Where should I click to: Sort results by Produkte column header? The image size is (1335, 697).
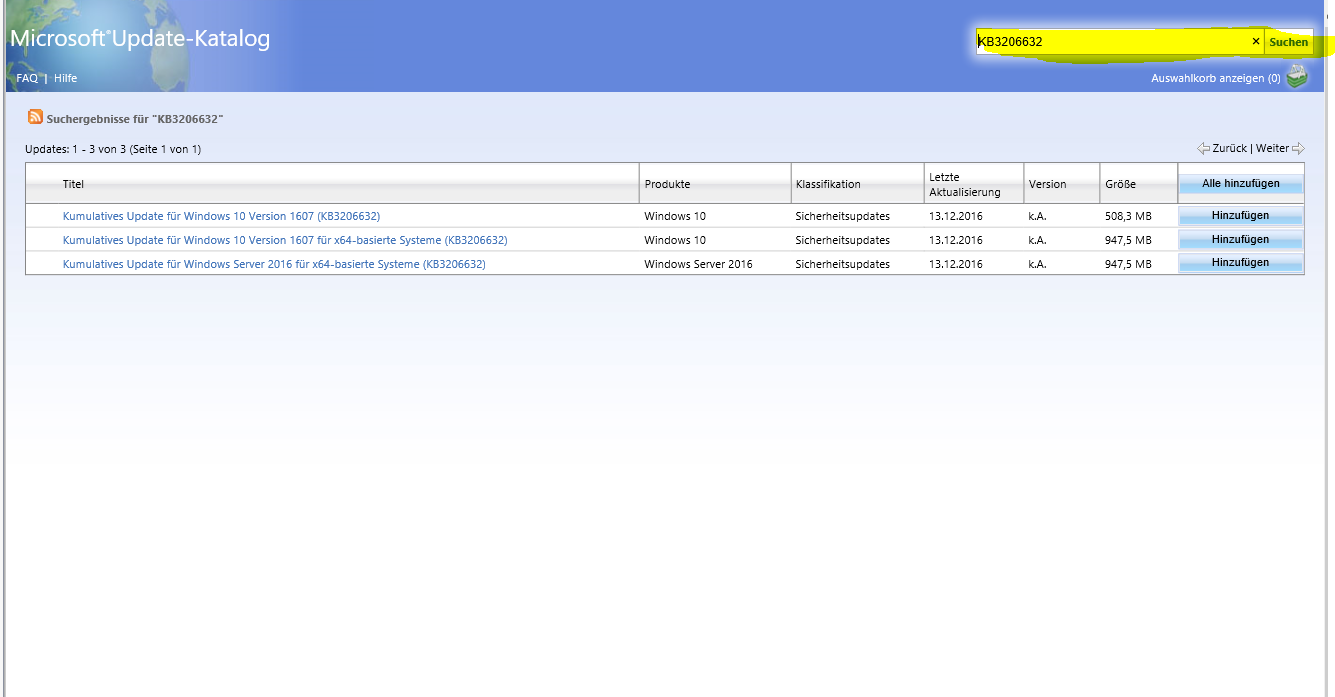coord(667,184)
